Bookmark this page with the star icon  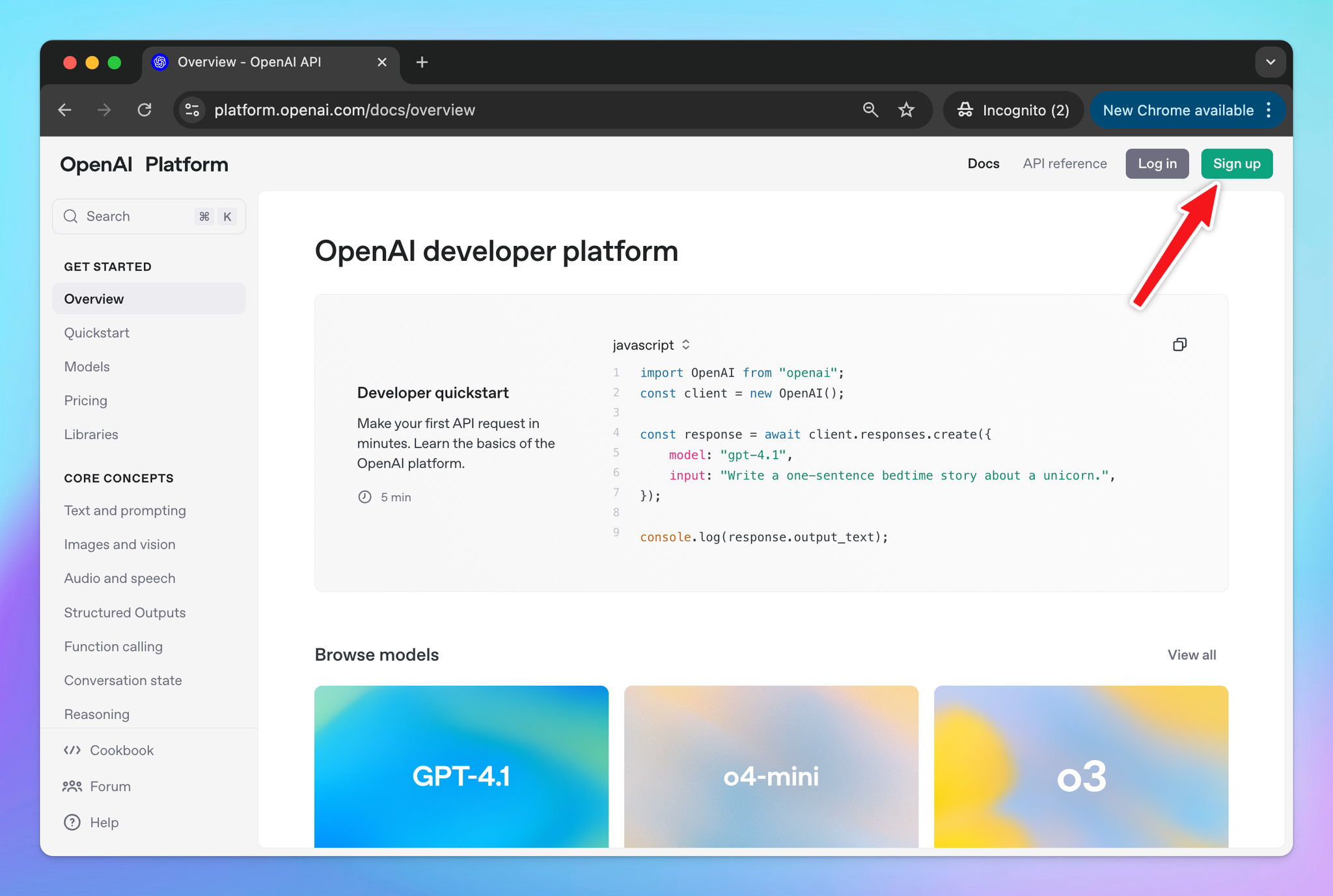tap(906, 109)
